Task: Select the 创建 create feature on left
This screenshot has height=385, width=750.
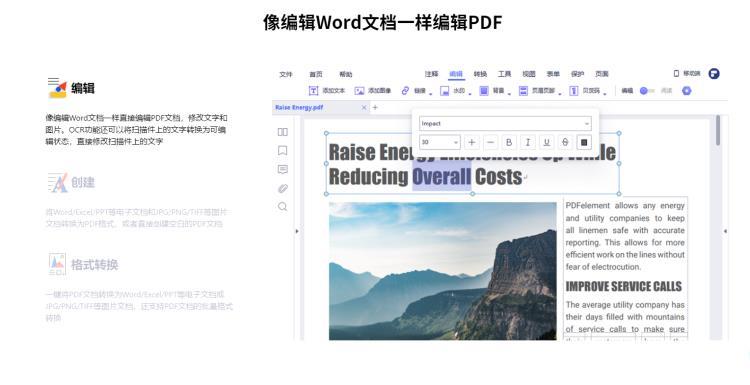Action: [71, 182]
